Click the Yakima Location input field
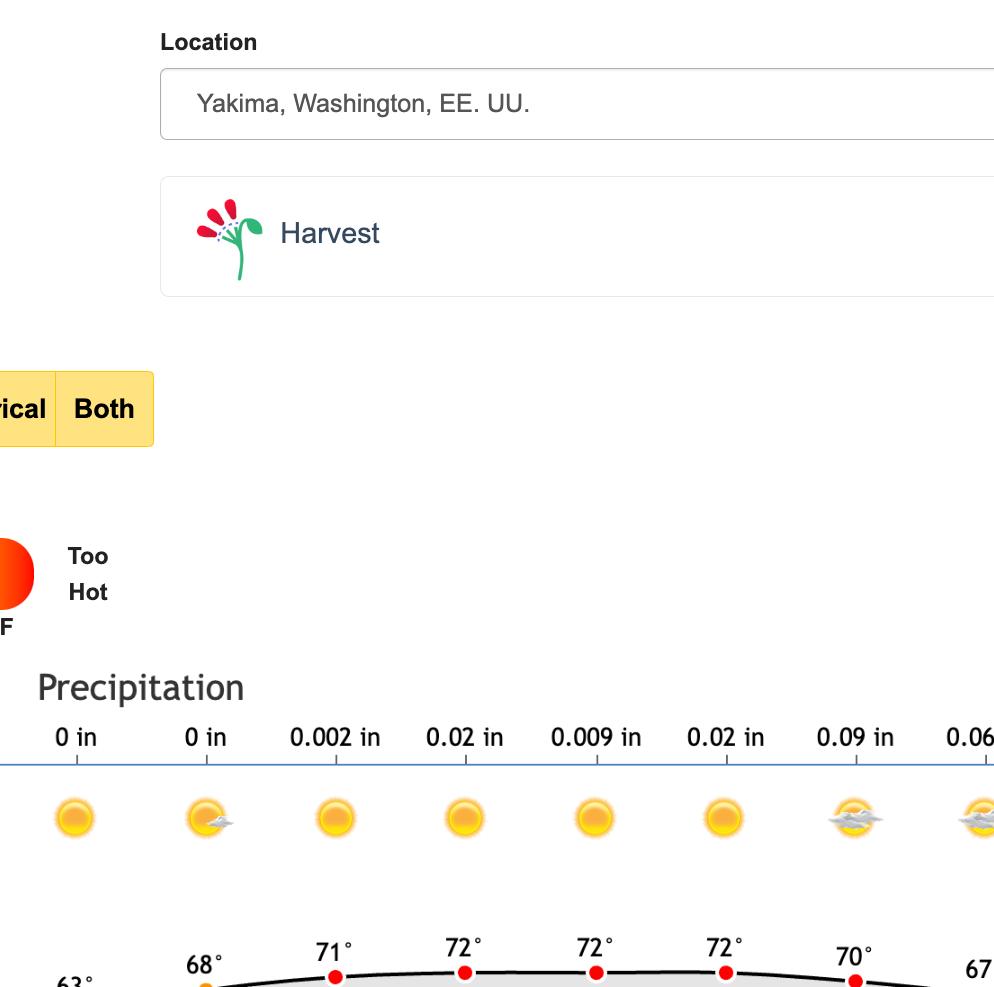 [577, 104]
